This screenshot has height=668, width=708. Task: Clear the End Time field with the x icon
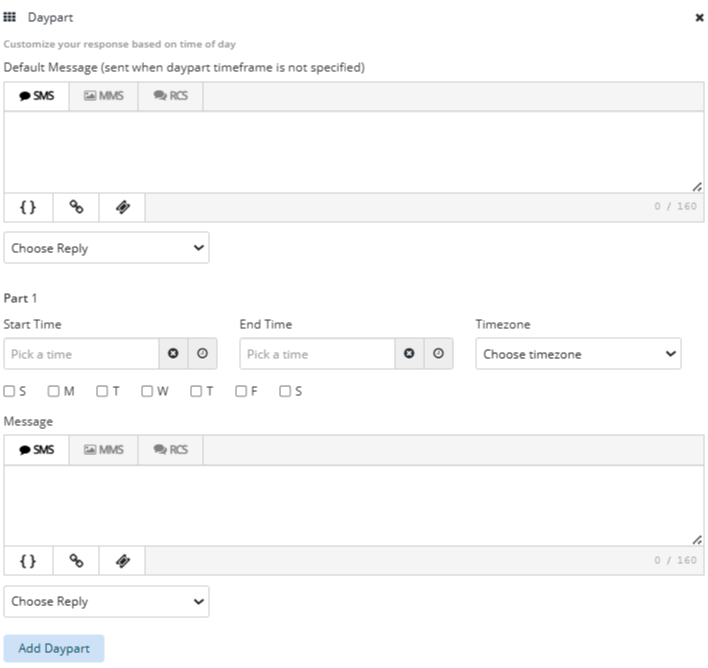409,354
